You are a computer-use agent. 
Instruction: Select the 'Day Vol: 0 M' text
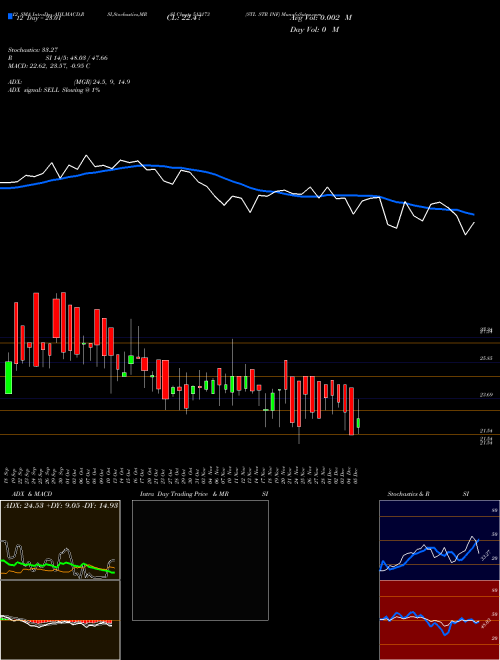(314, 30)
